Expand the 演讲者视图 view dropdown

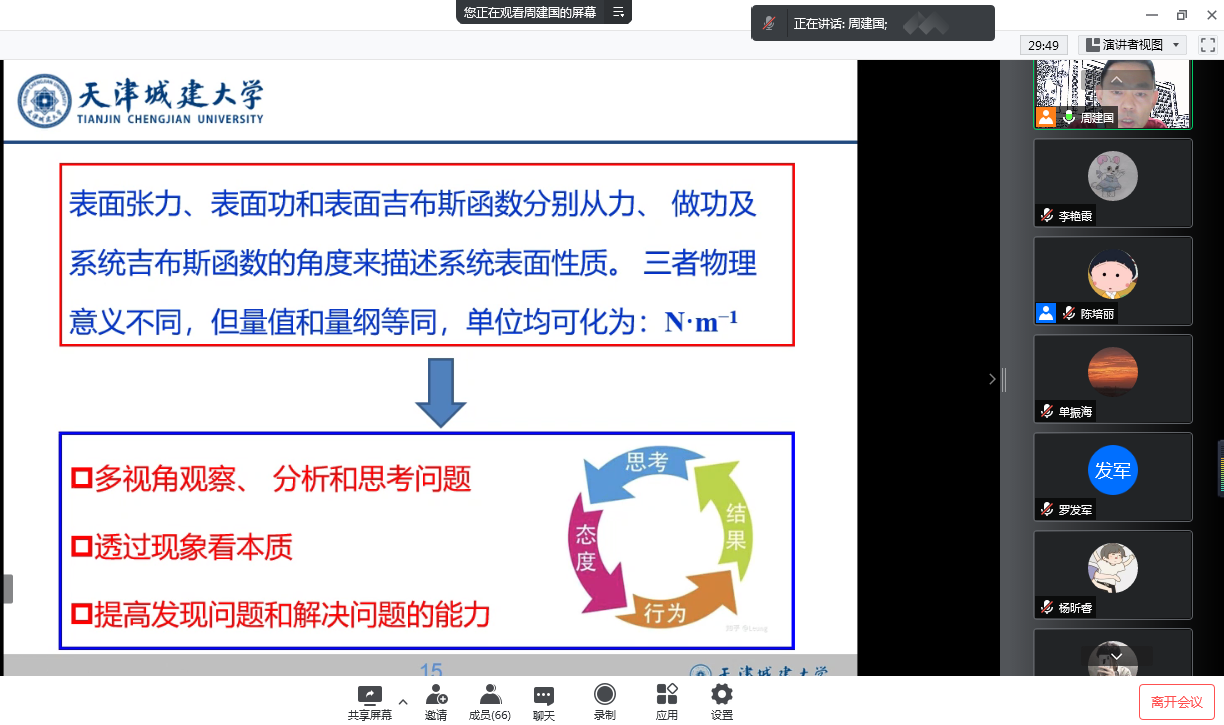[1176, 45]
